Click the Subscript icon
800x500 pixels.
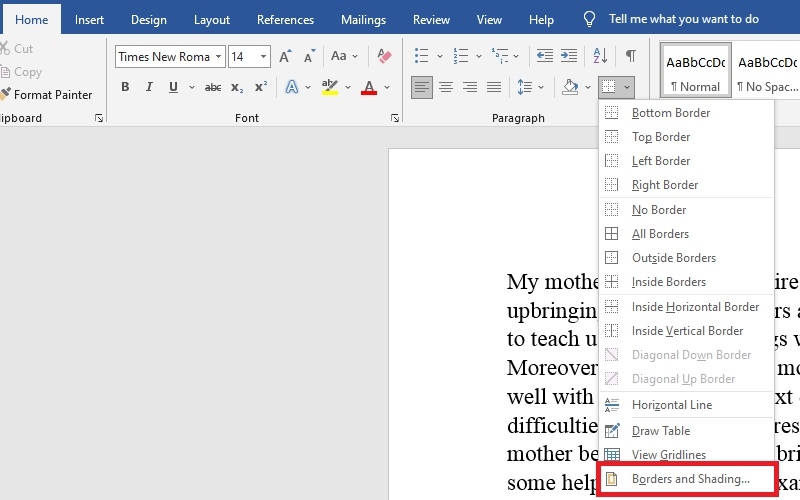[x=237, y=88]
